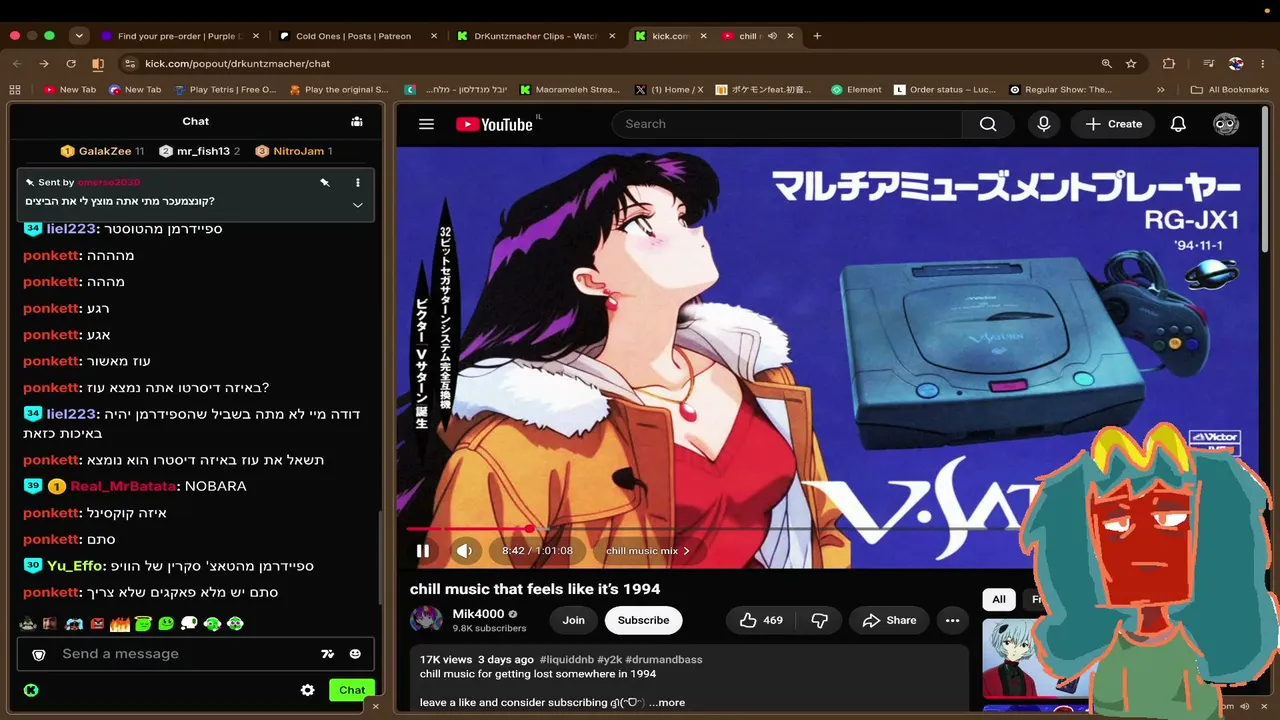
Task: Open the YouTube Create menu
Action: tap(1113, 124)
